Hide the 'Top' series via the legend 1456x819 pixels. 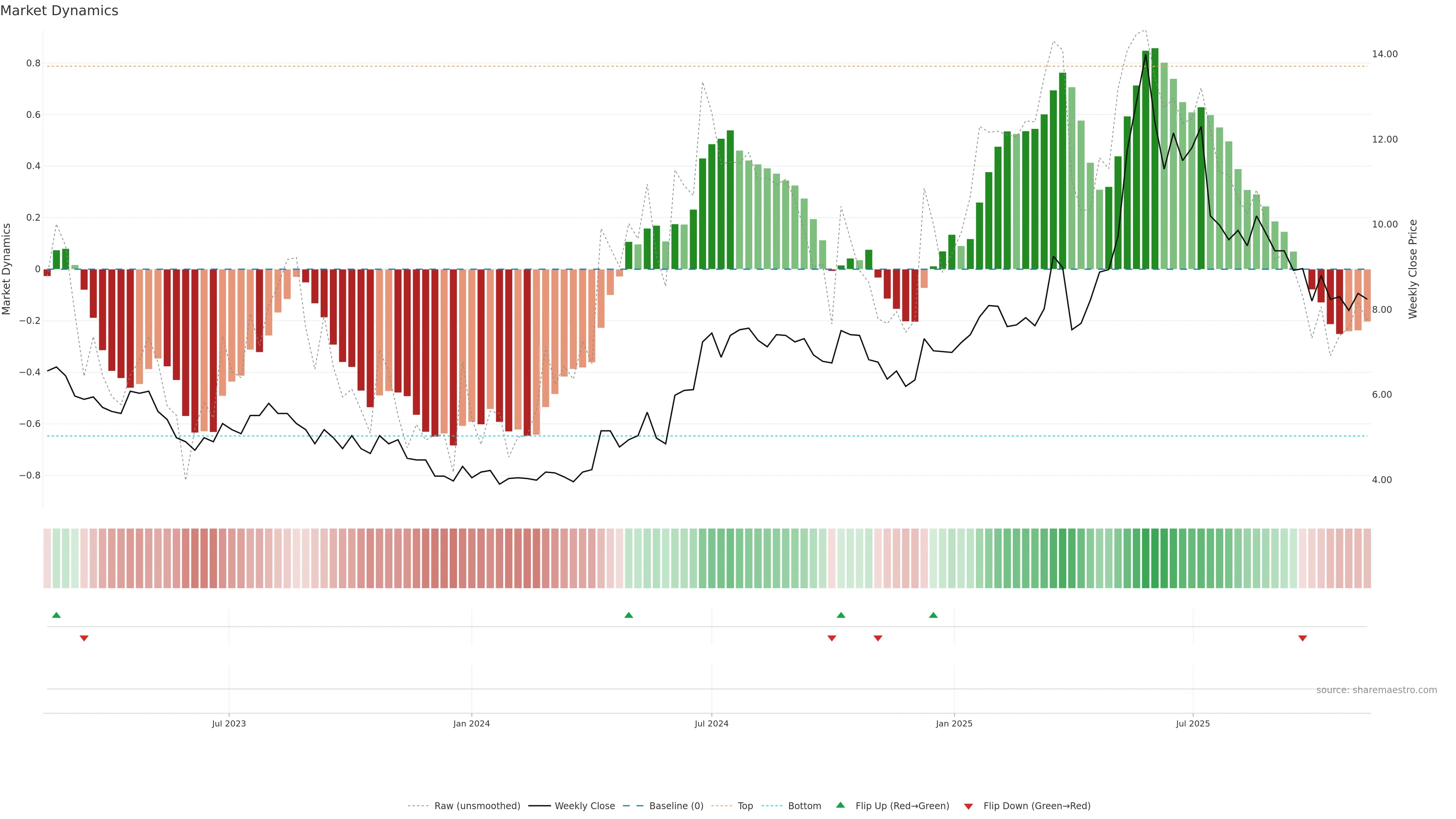tap(745, 806)
